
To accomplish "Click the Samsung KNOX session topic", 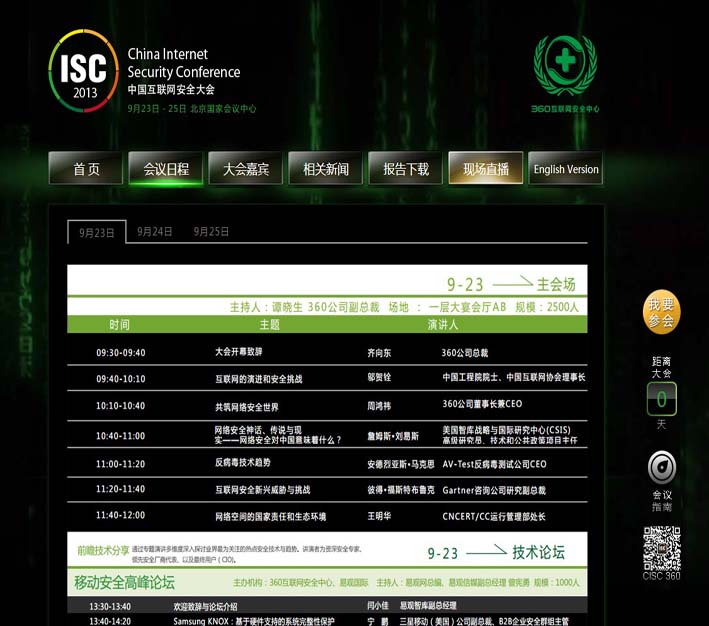I will coord(254,621).
